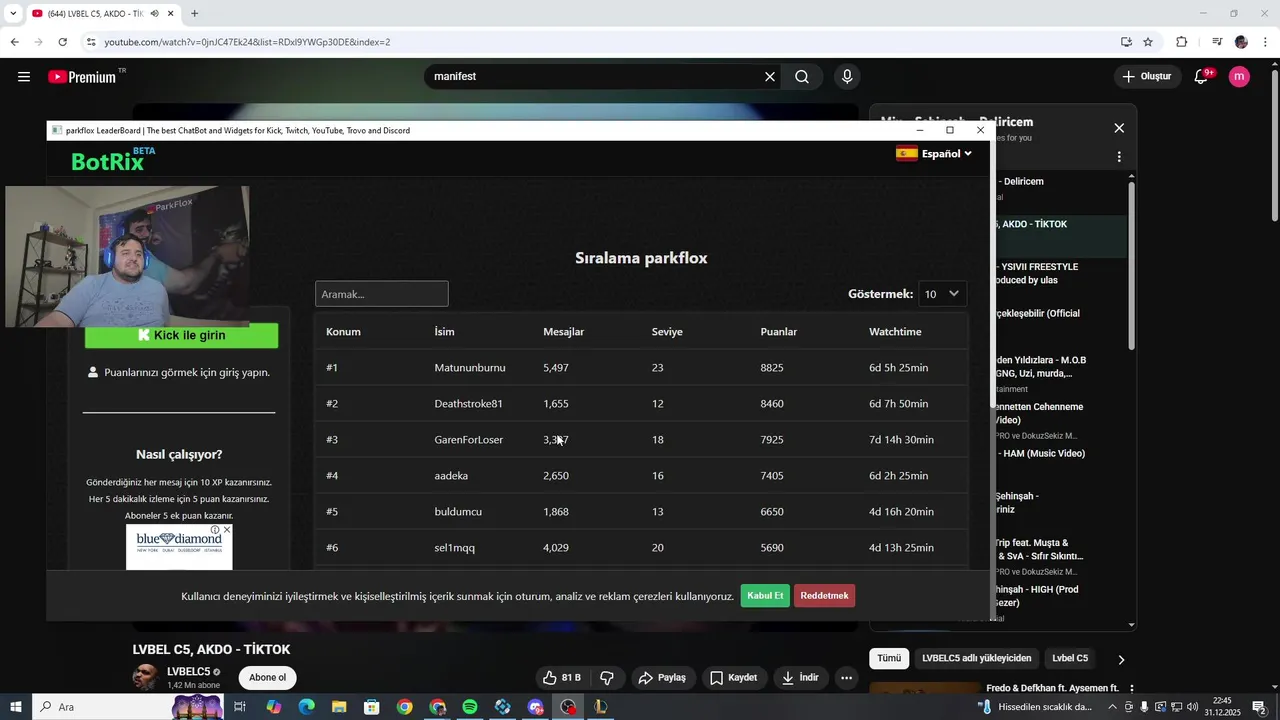
Task: Open Spotify from the taskbar
Action: [x=470, y=707]
